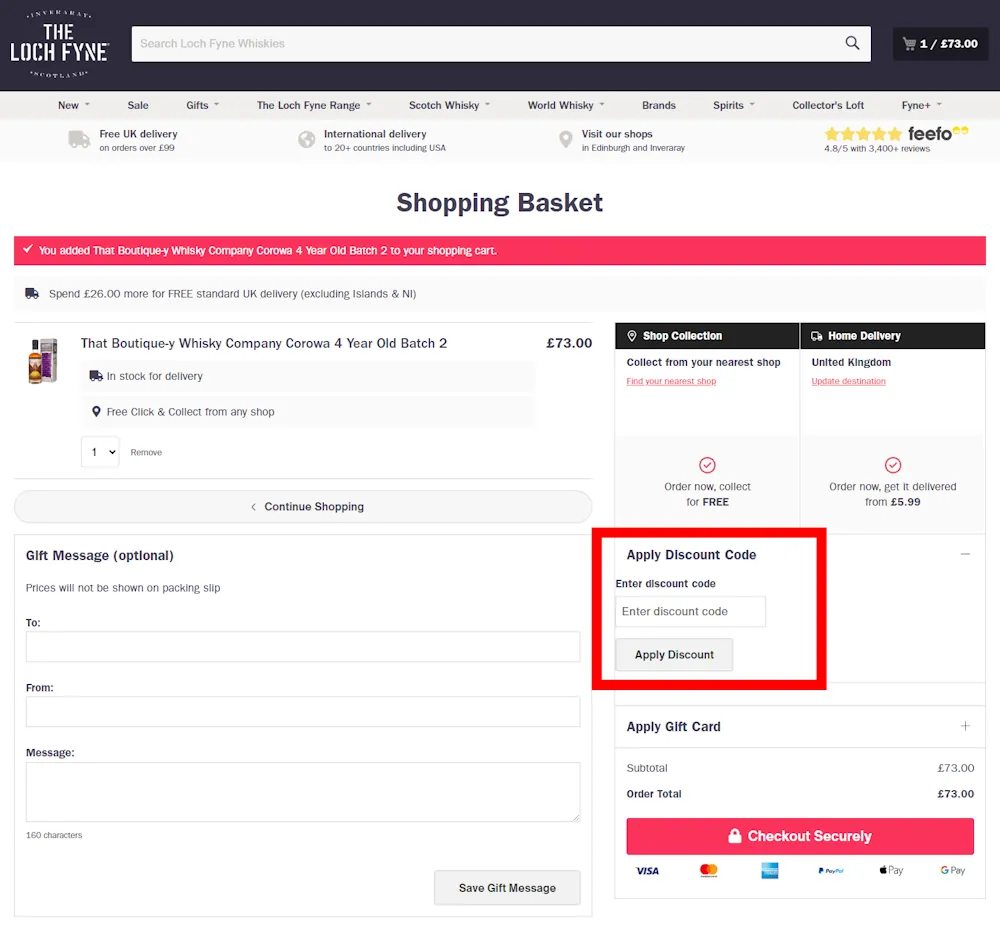Collapse the Apply Discount Code section

pos(966,554)
